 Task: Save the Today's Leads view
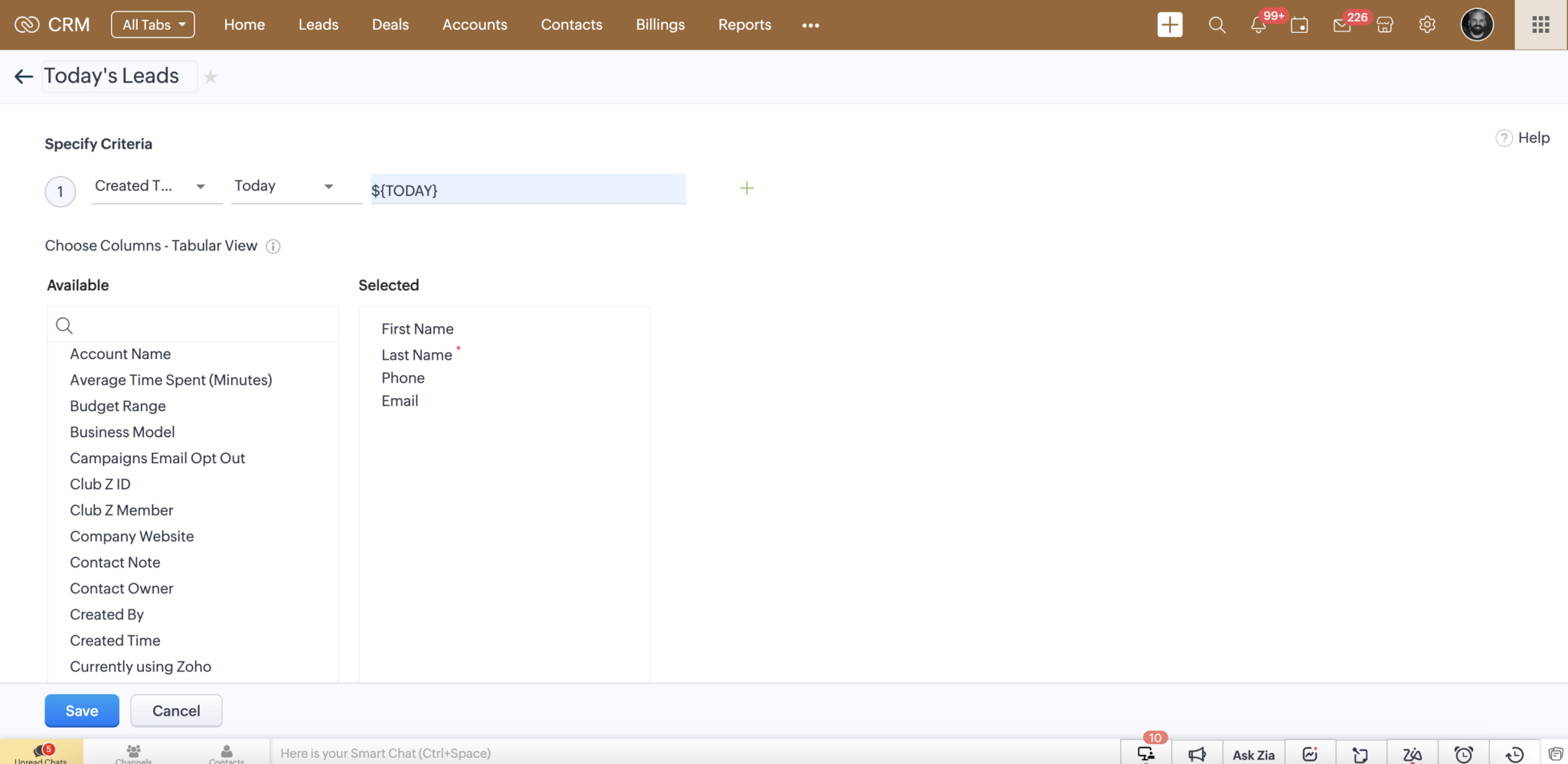click(81, 710)
